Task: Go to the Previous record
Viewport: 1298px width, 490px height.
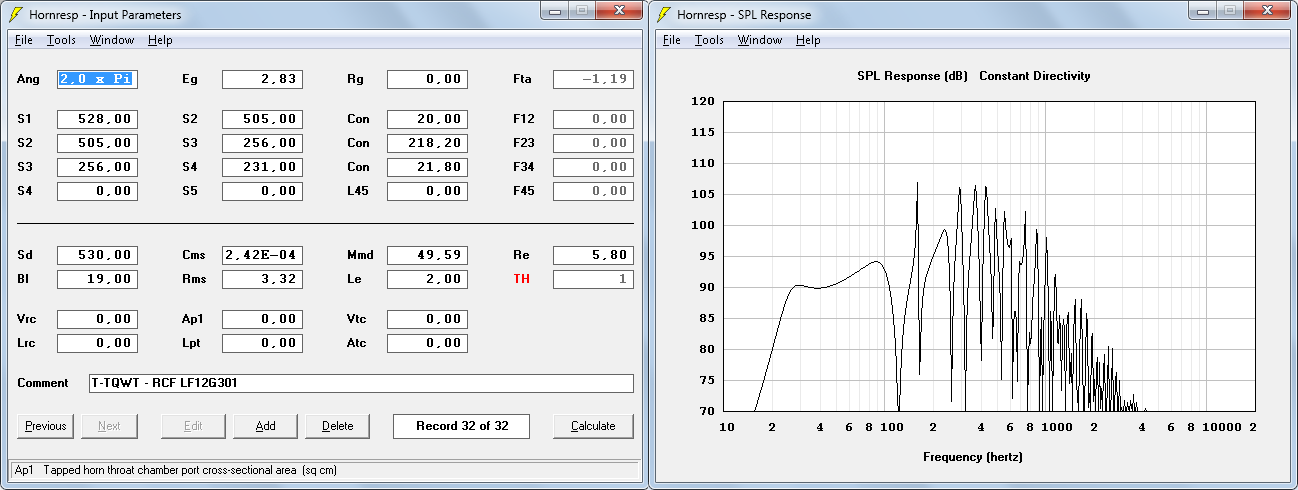Action: click(x=46, y=426)
